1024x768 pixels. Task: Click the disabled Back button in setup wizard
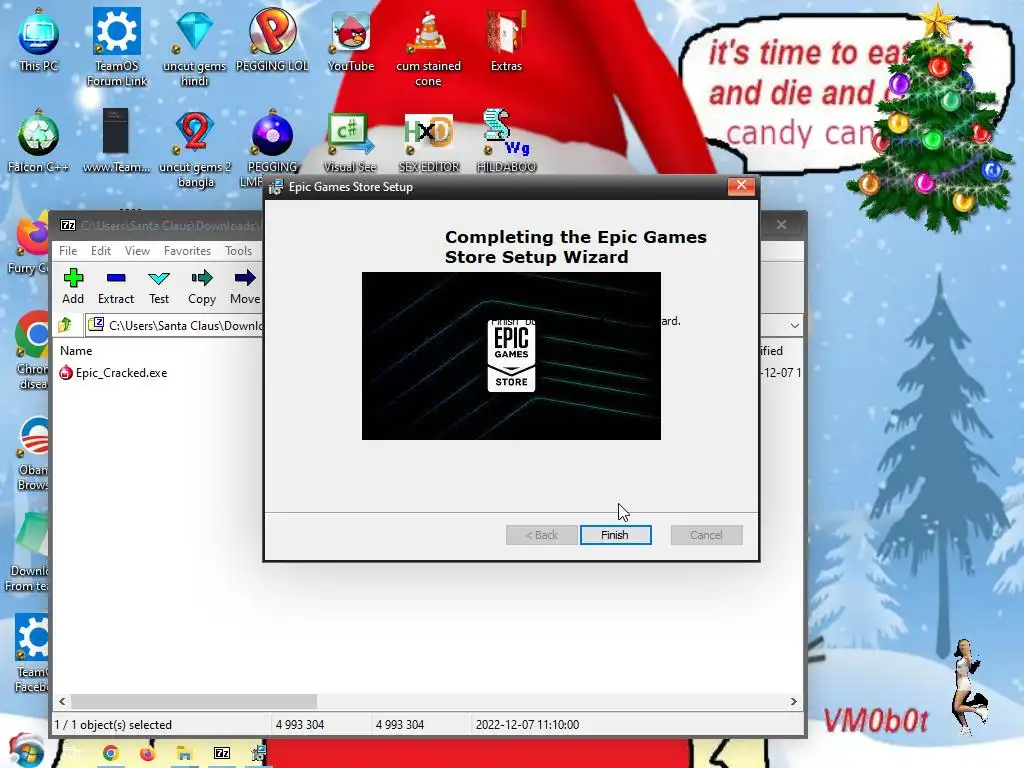541,535
